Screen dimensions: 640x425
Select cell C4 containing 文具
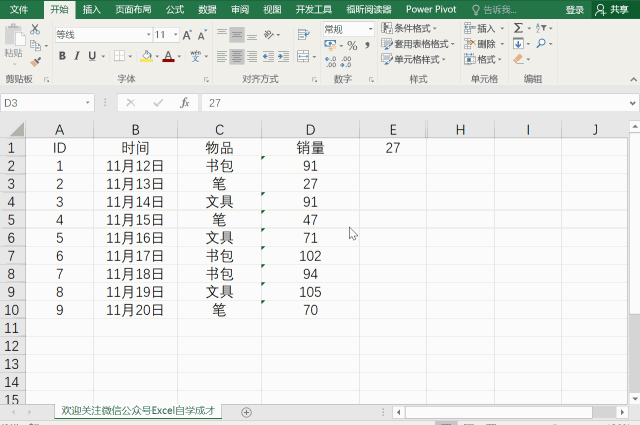click(x=219, y=202)
